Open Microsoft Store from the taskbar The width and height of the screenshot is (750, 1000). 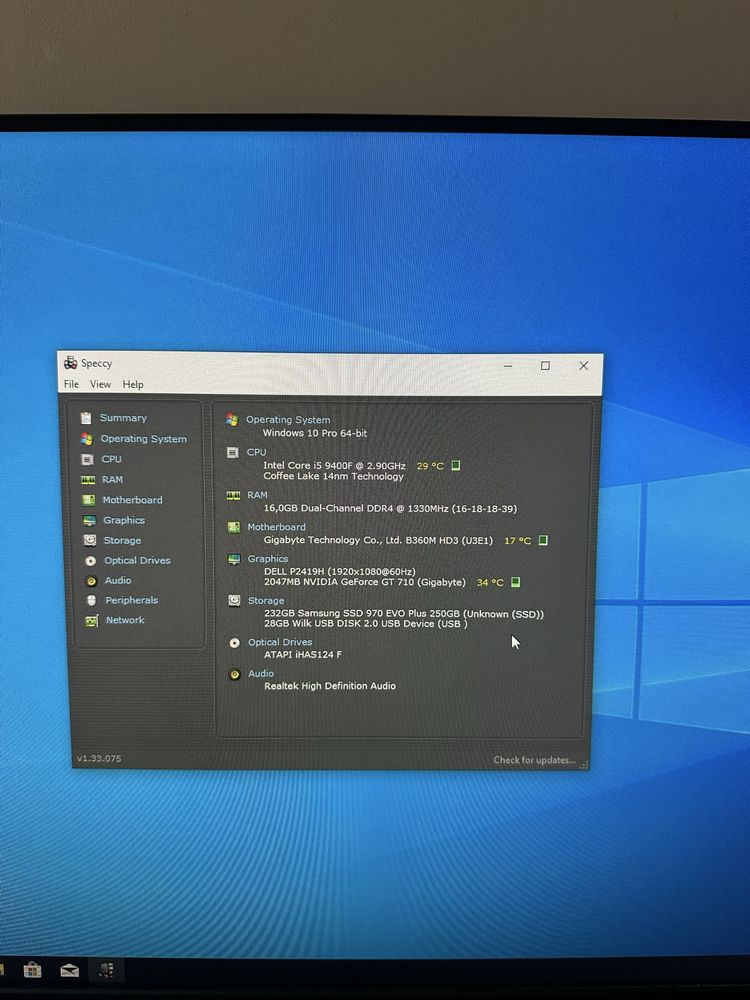[32, 970]
